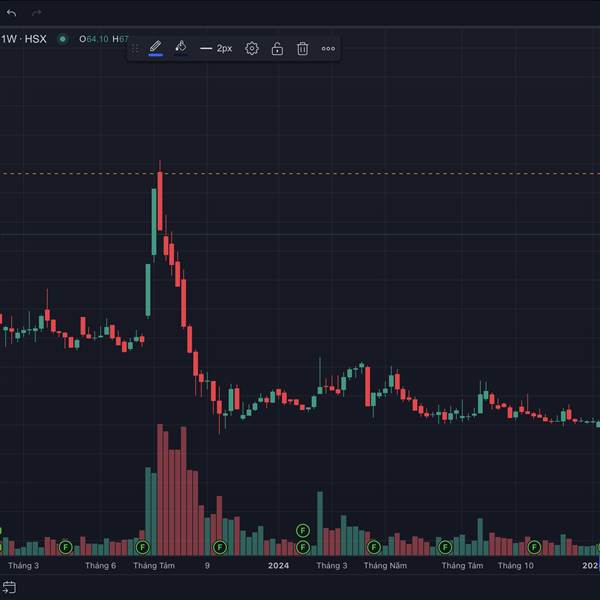Click the undo arrow icon
Screen dimensions: 600x600
[x=11, y=13]
